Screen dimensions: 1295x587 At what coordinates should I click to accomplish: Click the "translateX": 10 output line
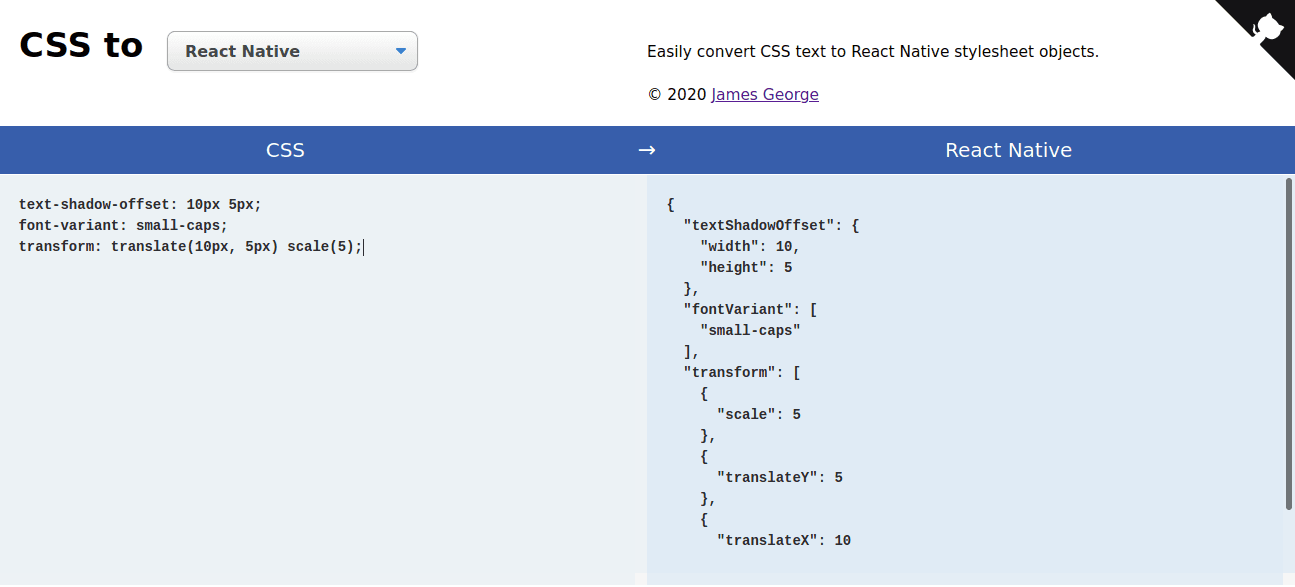pos(783,541)
